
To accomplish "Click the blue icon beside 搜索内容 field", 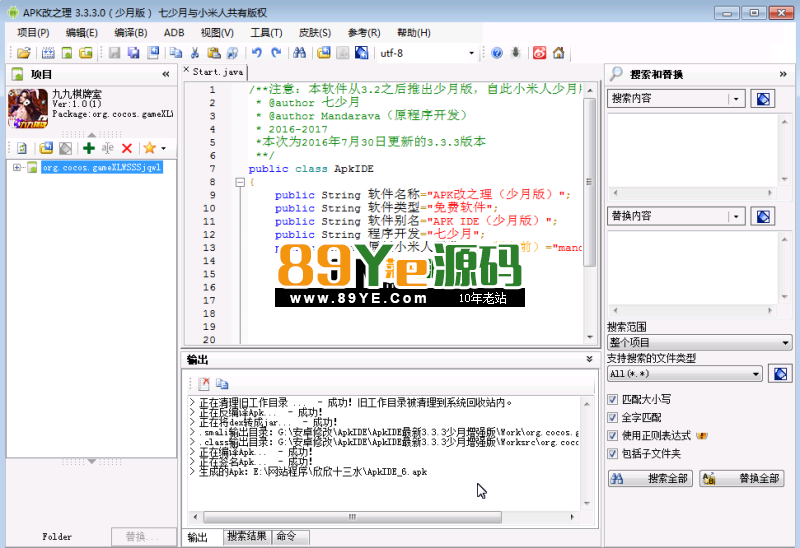I will tap(763, 98).
